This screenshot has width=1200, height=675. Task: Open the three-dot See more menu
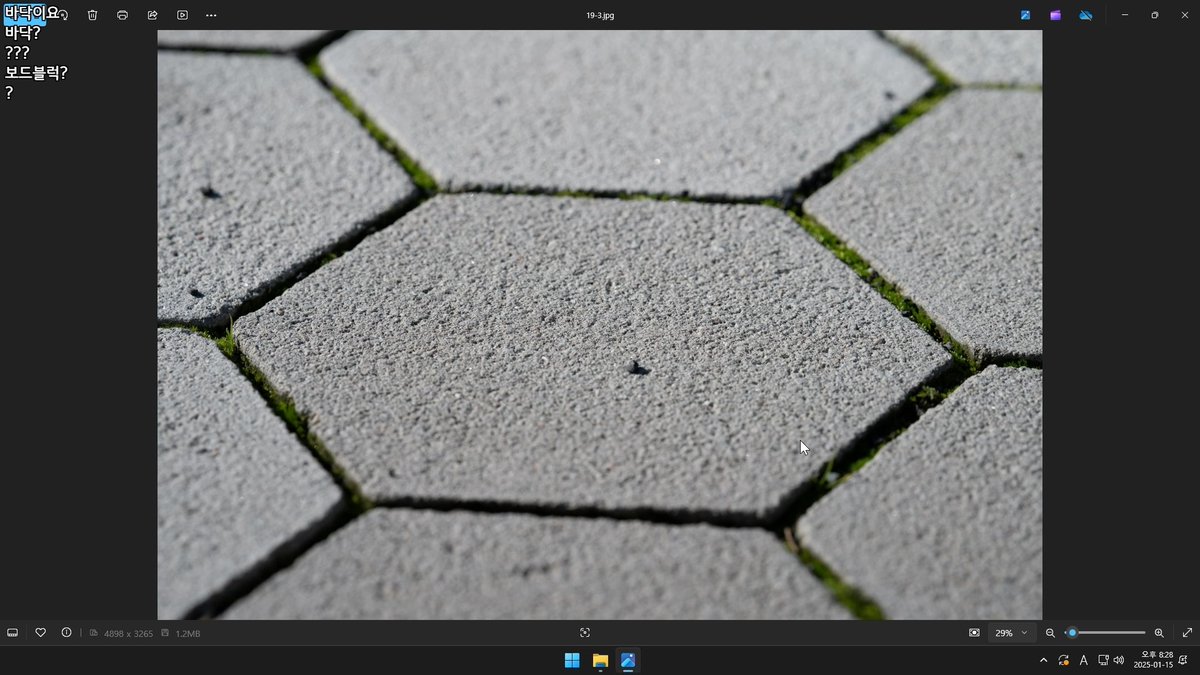point(211,15)
